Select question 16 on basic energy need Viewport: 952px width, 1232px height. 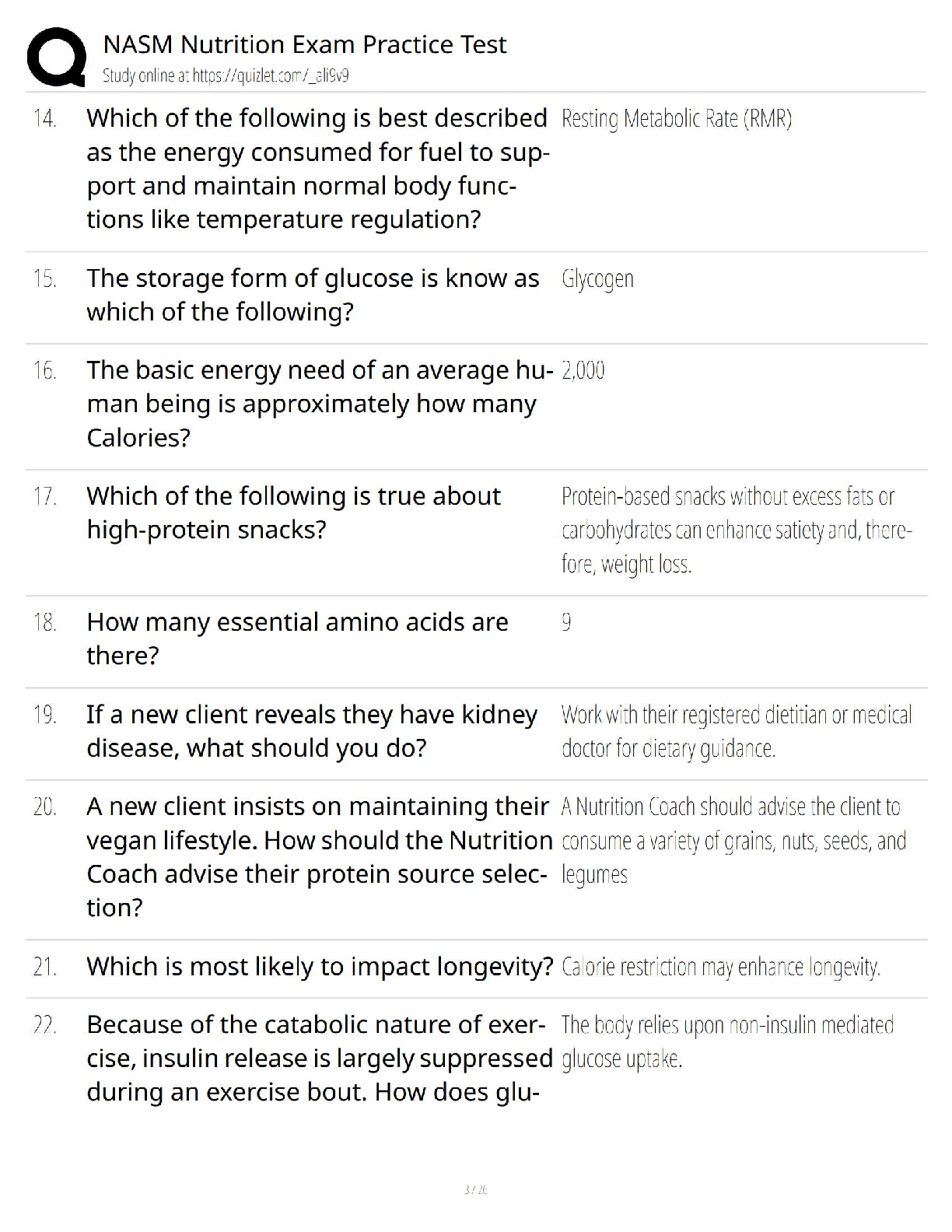pyautogui.click(x=319, y=404)
